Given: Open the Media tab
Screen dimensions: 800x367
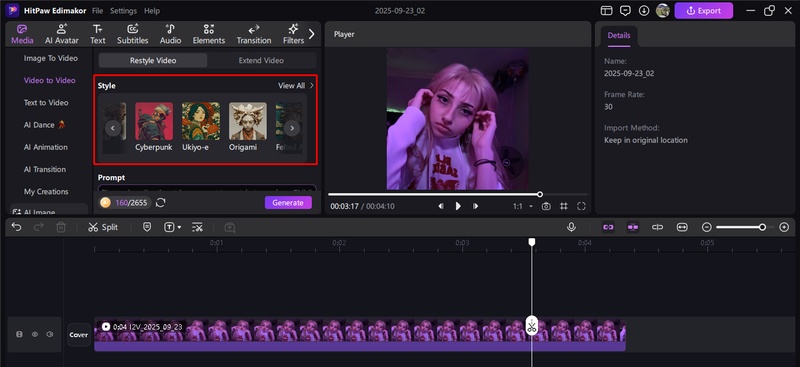Looking at the screenshot, I should (22, 34).
